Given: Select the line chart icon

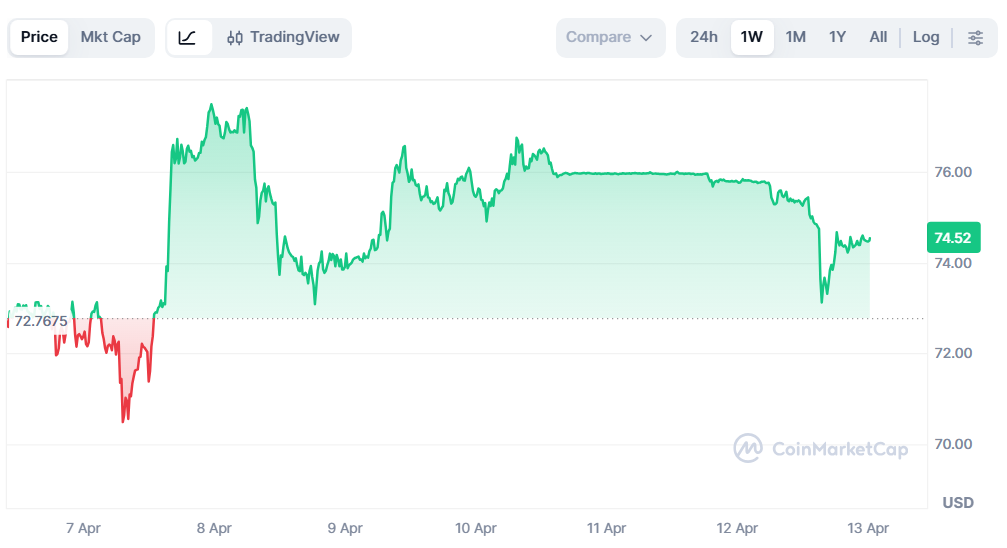Looking at the screenshot, I should click(188, 37).
